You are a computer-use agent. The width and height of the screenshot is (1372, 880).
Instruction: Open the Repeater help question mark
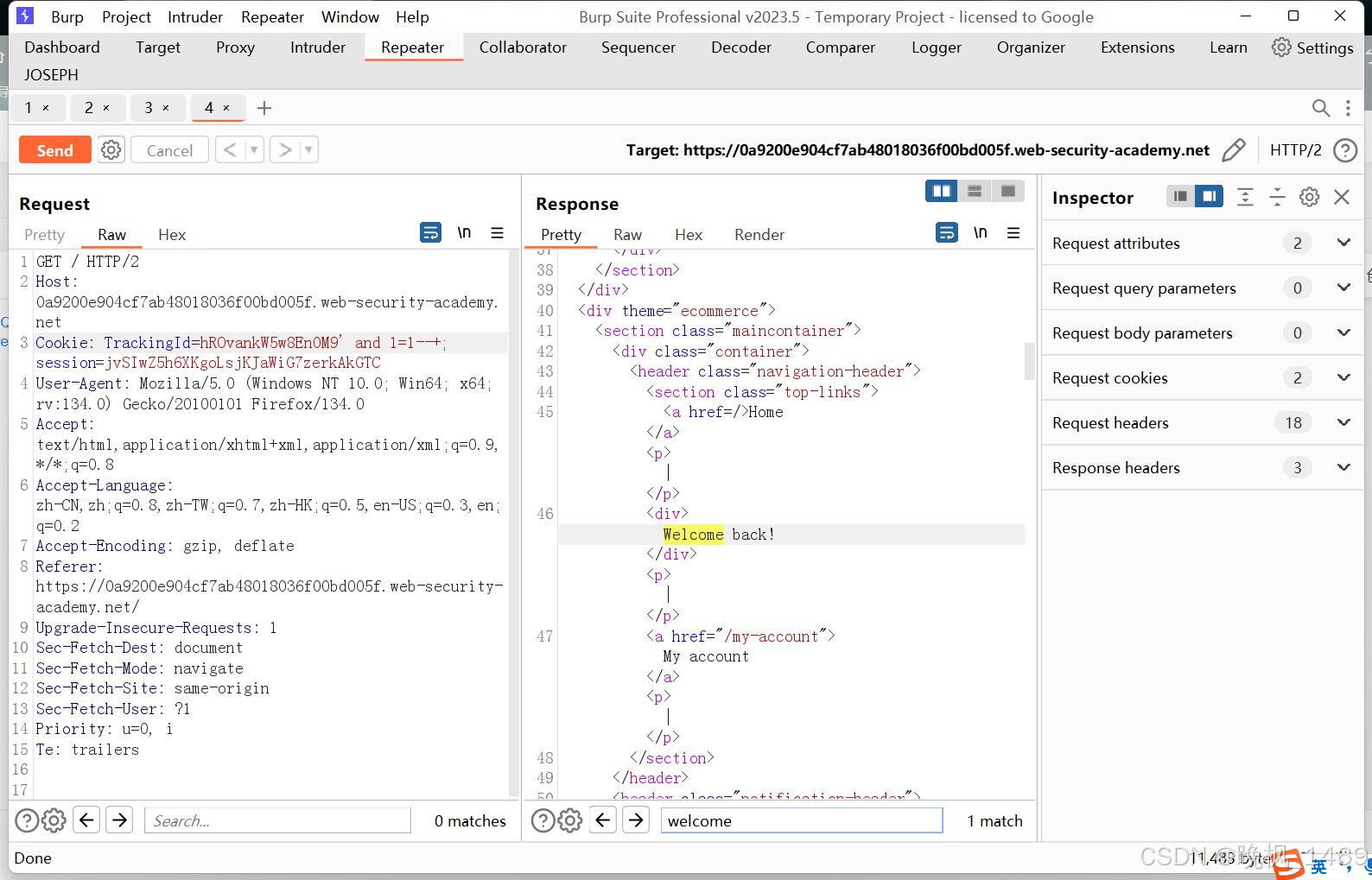(1345, 150)
